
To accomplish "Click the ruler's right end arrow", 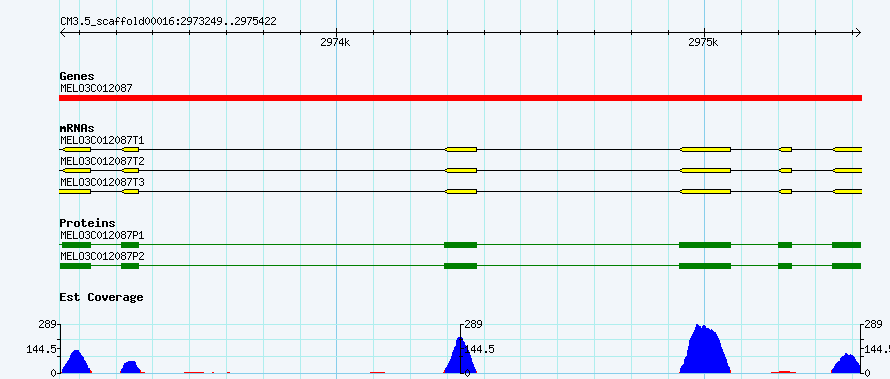I will click(858, 32).
